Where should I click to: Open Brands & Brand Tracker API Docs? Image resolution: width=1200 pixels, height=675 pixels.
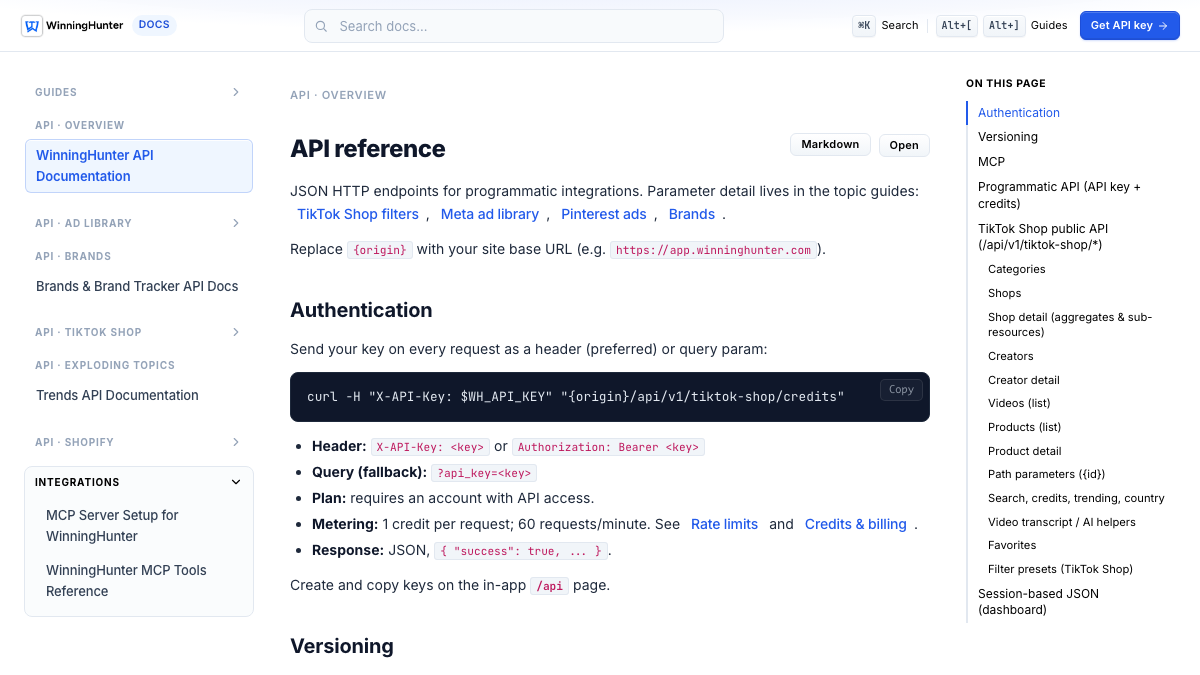coord(139,286)
